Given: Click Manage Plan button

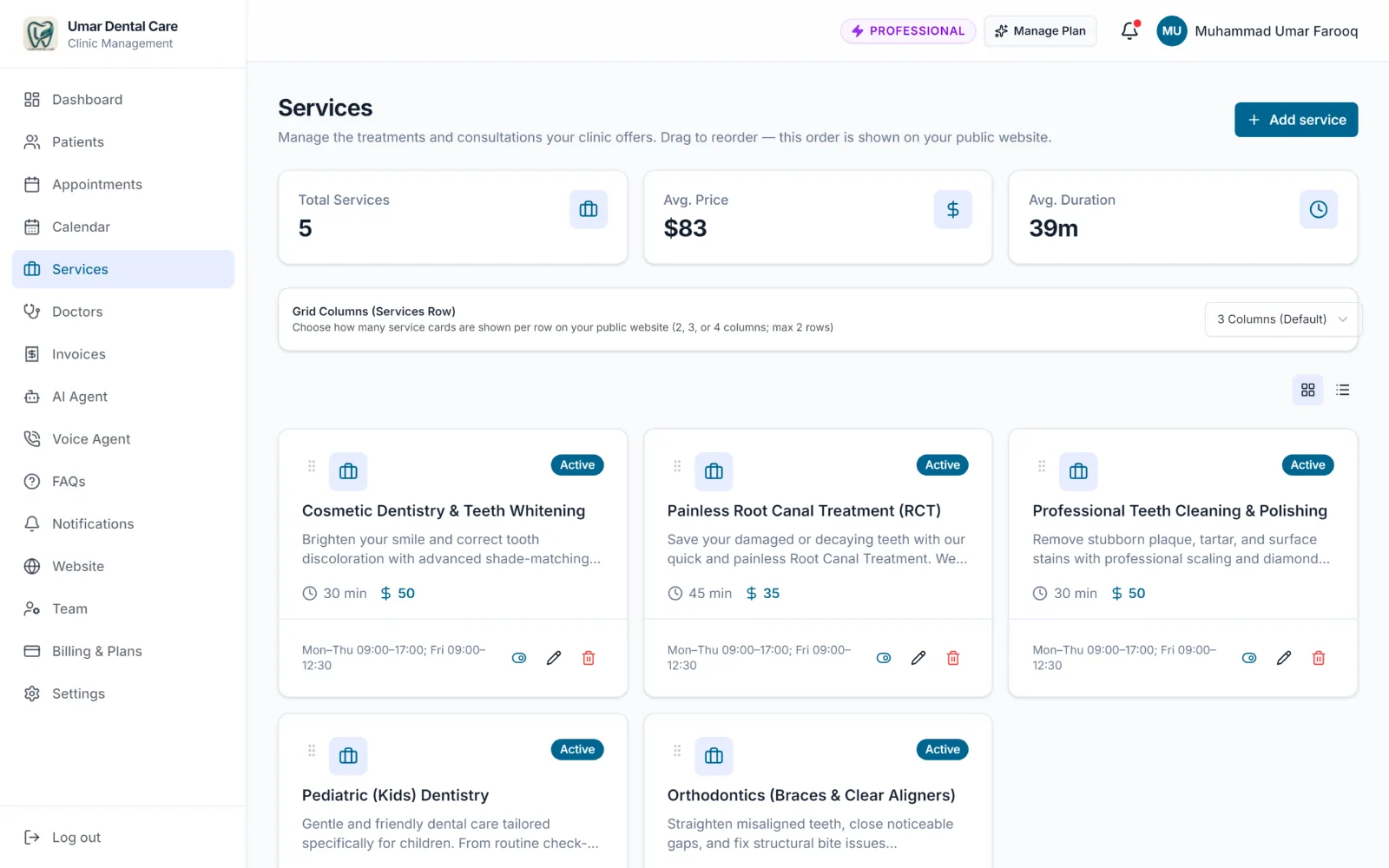Looking at the screenshot, I should click(x=1040, y=30).
